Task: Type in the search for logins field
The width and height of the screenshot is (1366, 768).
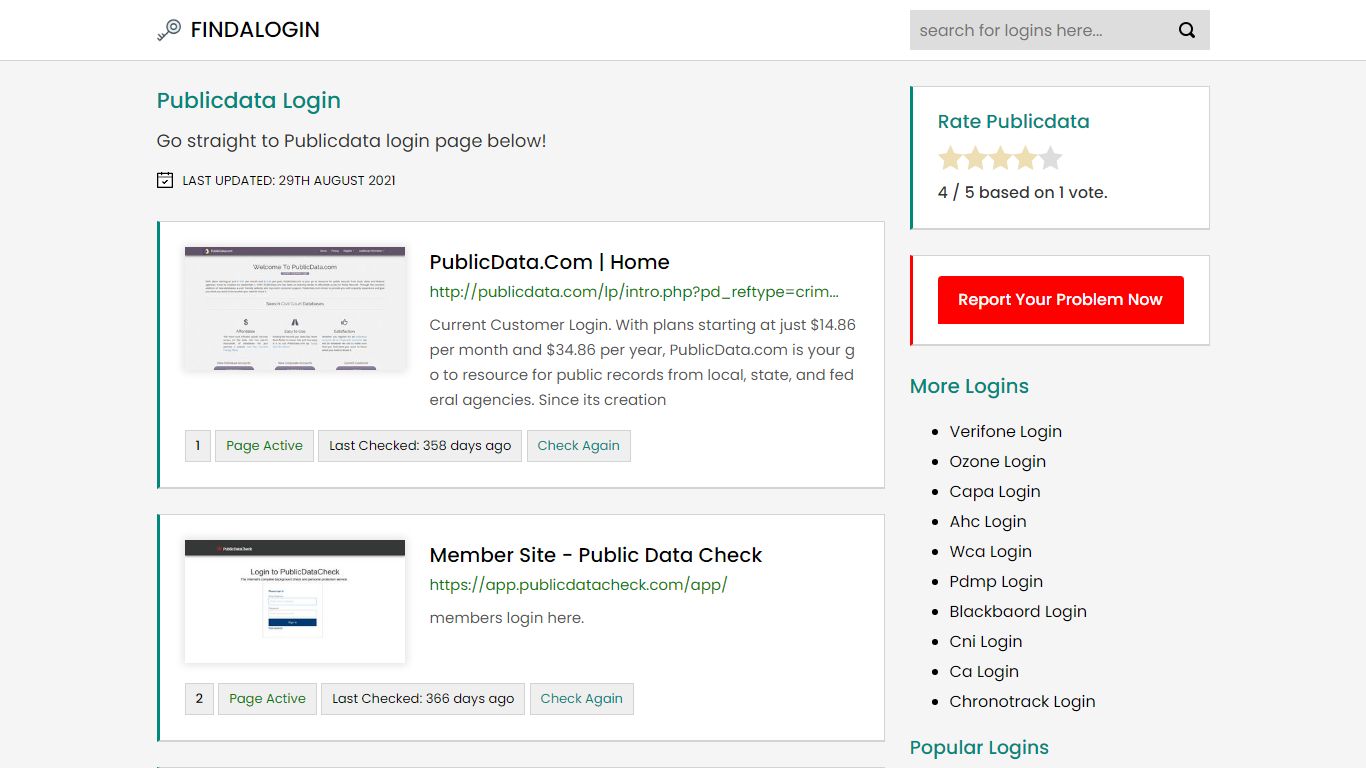Action: (1035, 30)
